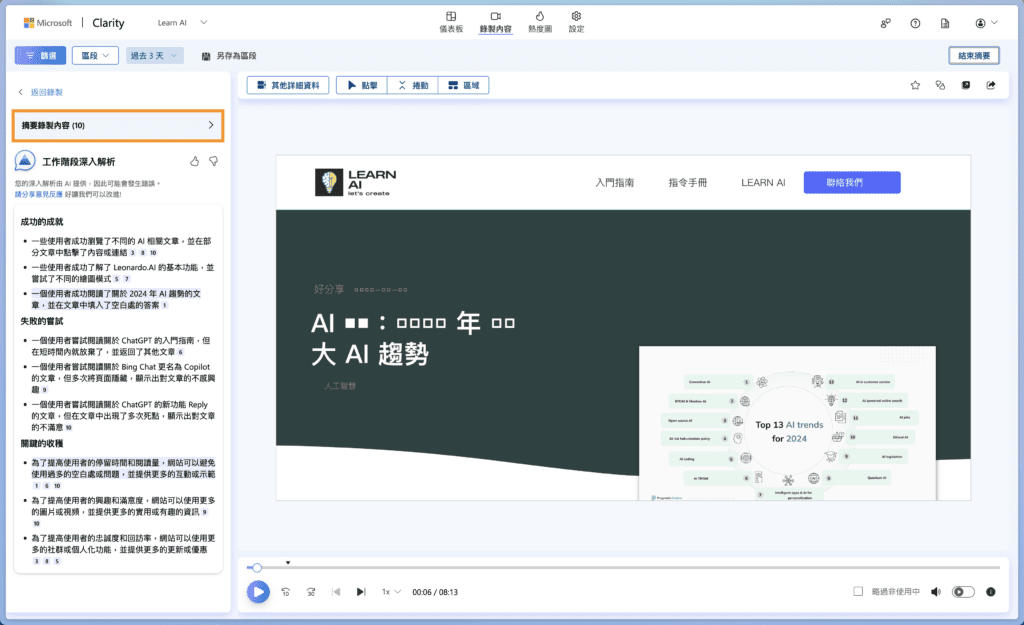Open the help question mark icon
Image resolution: width=1024 pixels, height=625 pixels.
tap(915, 23)
